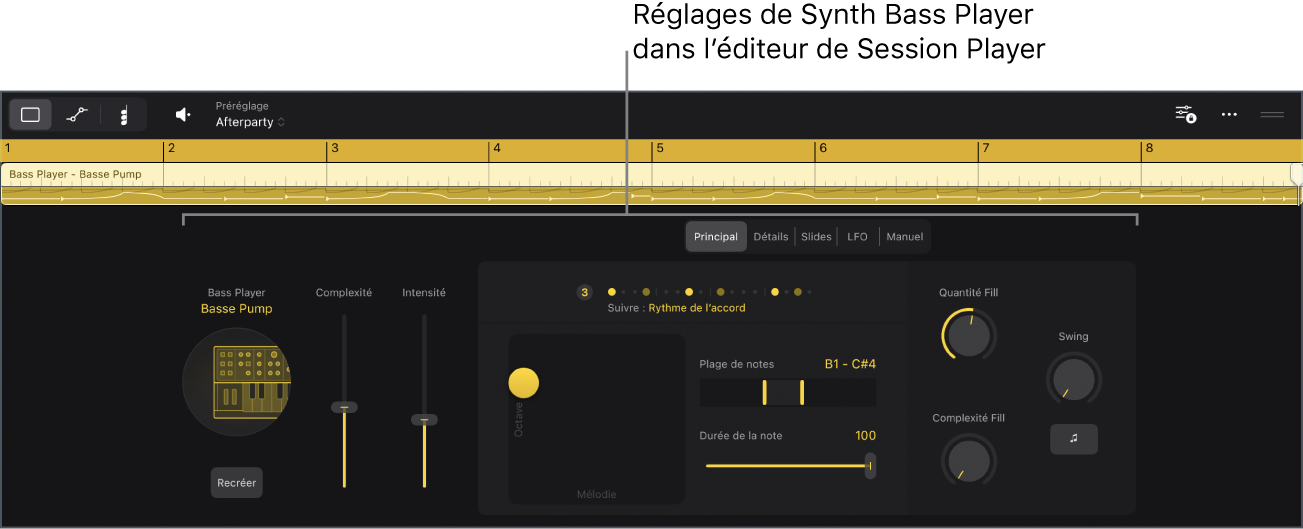Switch to the LFO tab
Screen dimensions: 1303x529
tap(858, 237)
